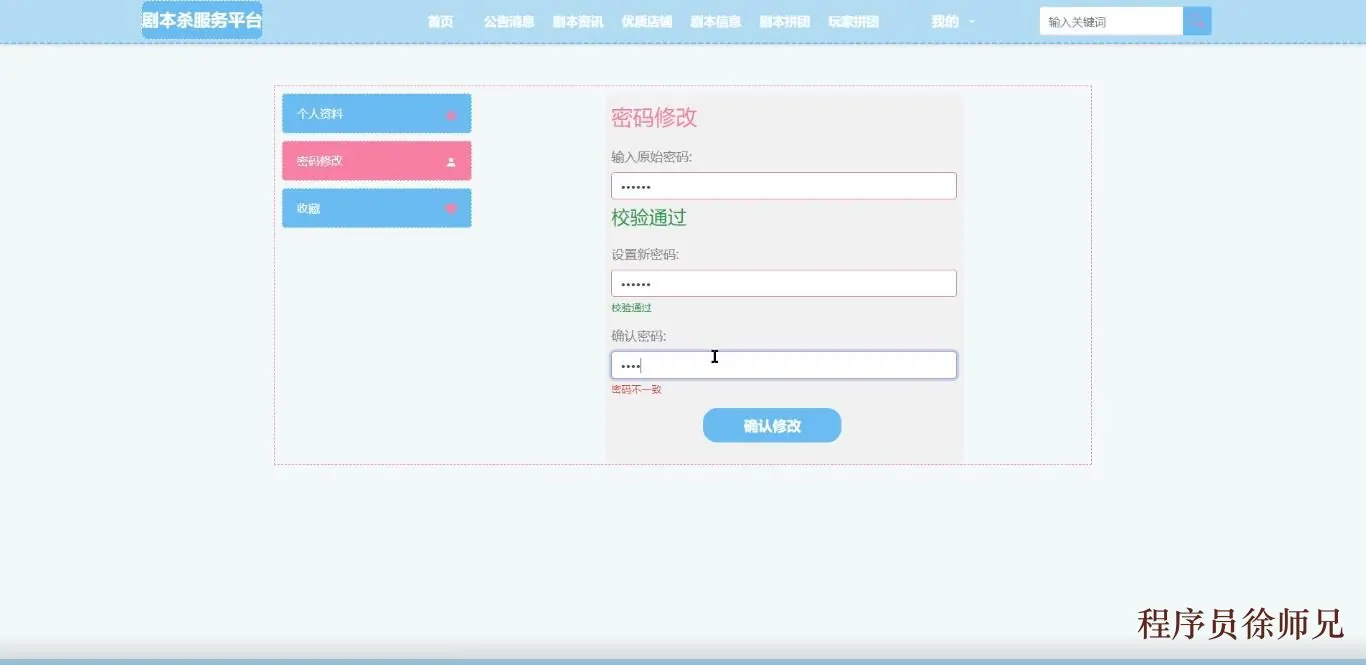The width and height of the screenshot is (1366, 665).
Task: Focus the 输入关键词 search field
Action: (x=1111, y=21)
